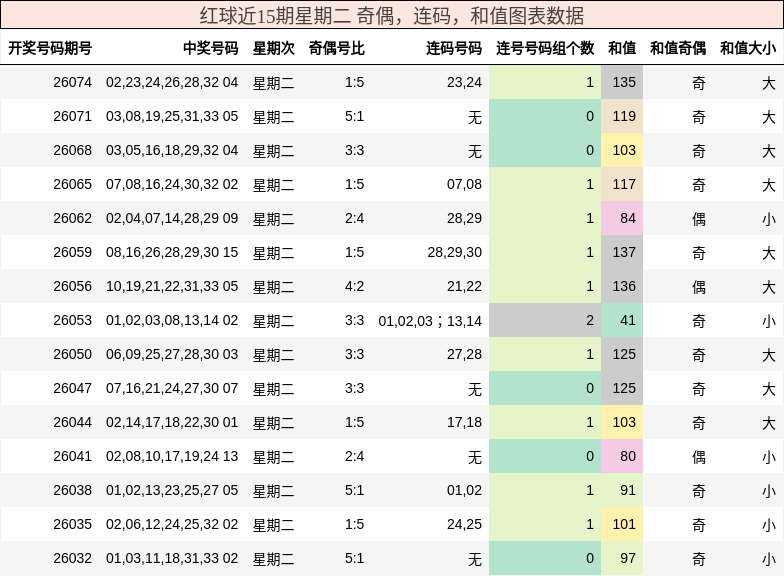784x576 pixels.
Task: Select winning numbers 02,08,10,17,19,24 13
Action: 172,456
